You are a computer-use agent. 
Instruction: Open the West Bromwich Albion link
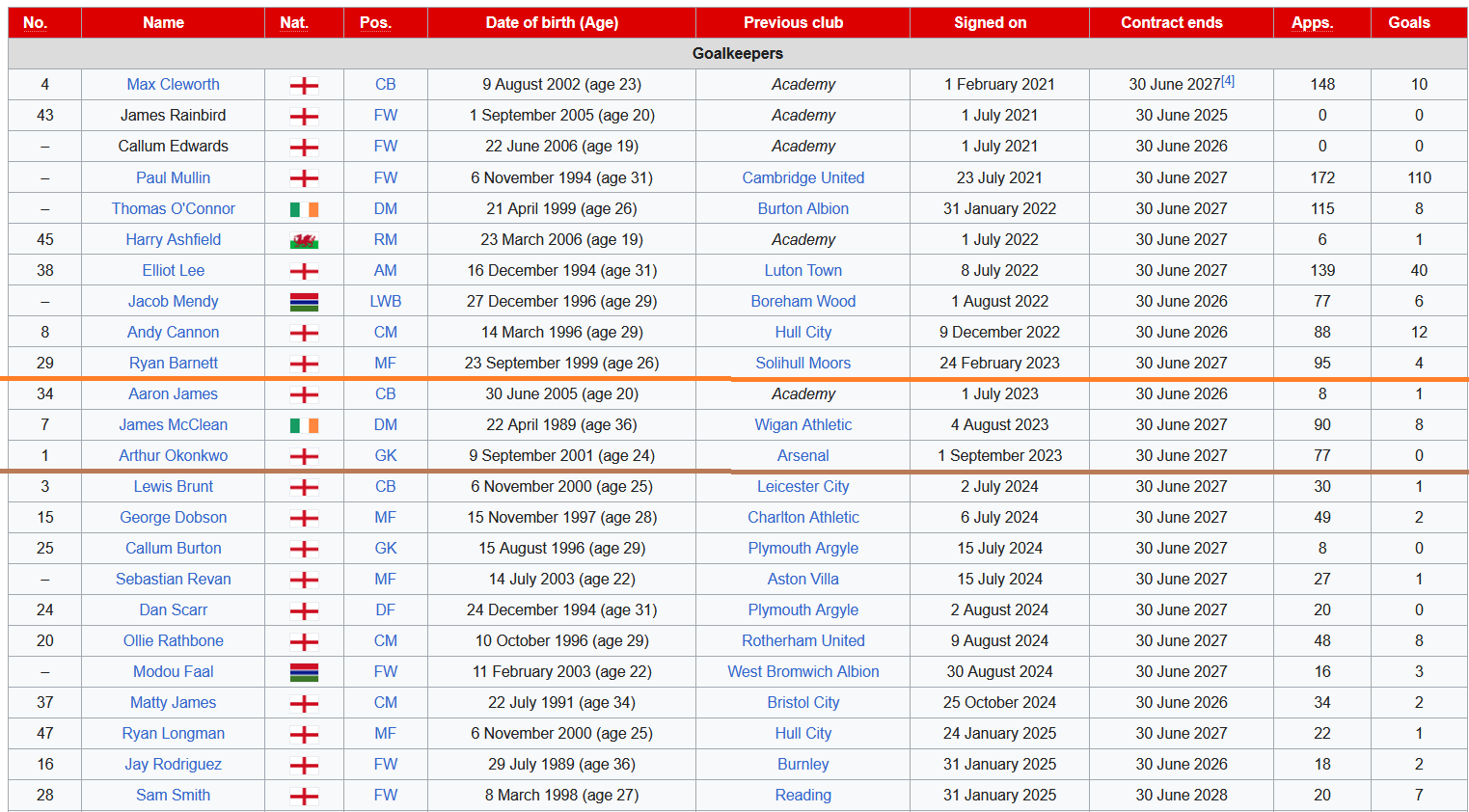[803, 671]
